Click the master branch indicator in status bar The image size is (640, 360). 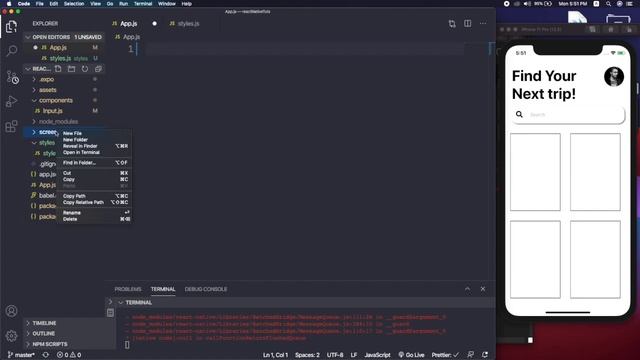pos(21,355)
